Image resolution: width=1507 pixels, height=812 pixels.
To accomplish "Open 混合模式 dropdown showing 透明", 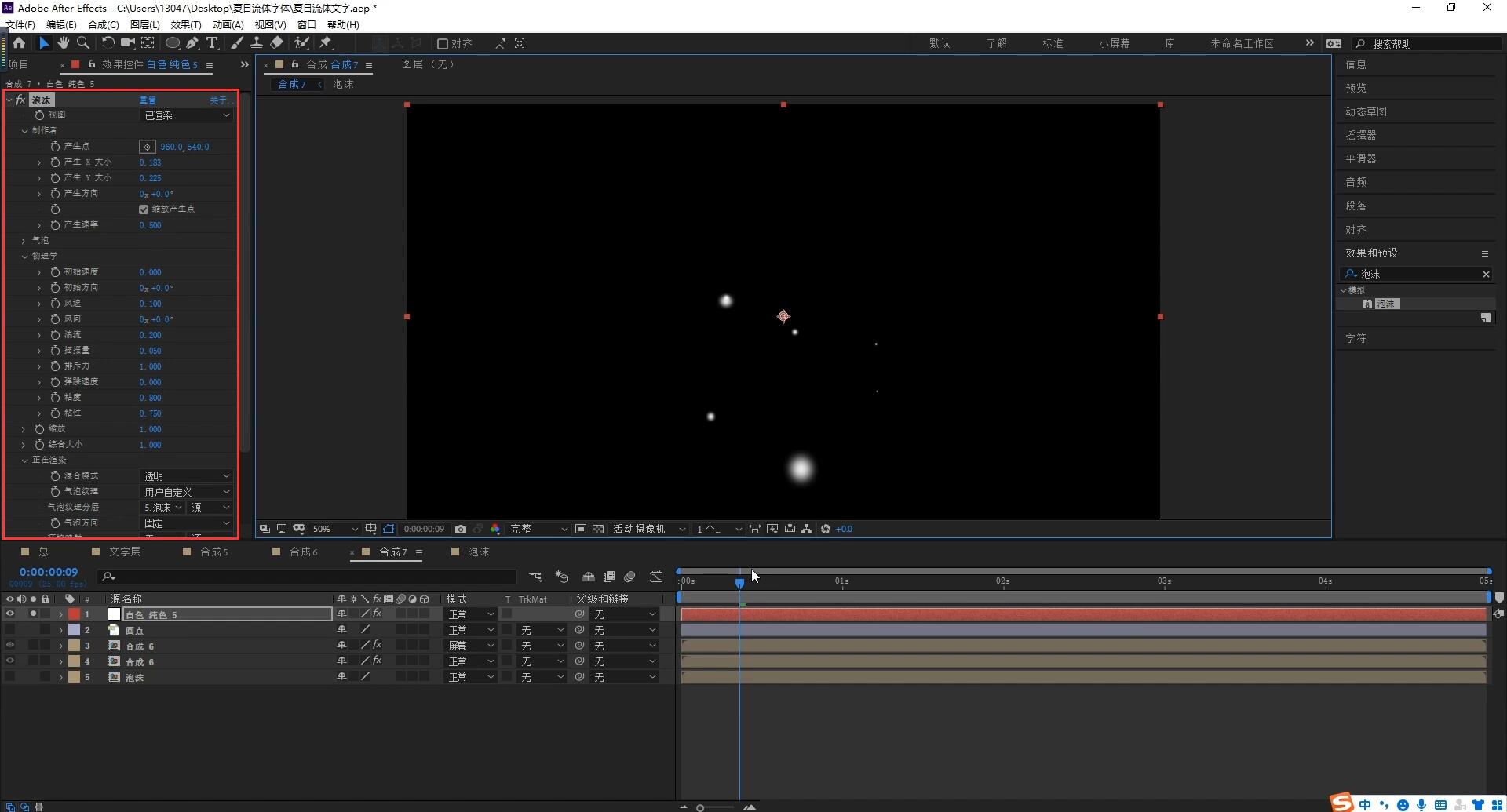I will [x=186, y=476].
